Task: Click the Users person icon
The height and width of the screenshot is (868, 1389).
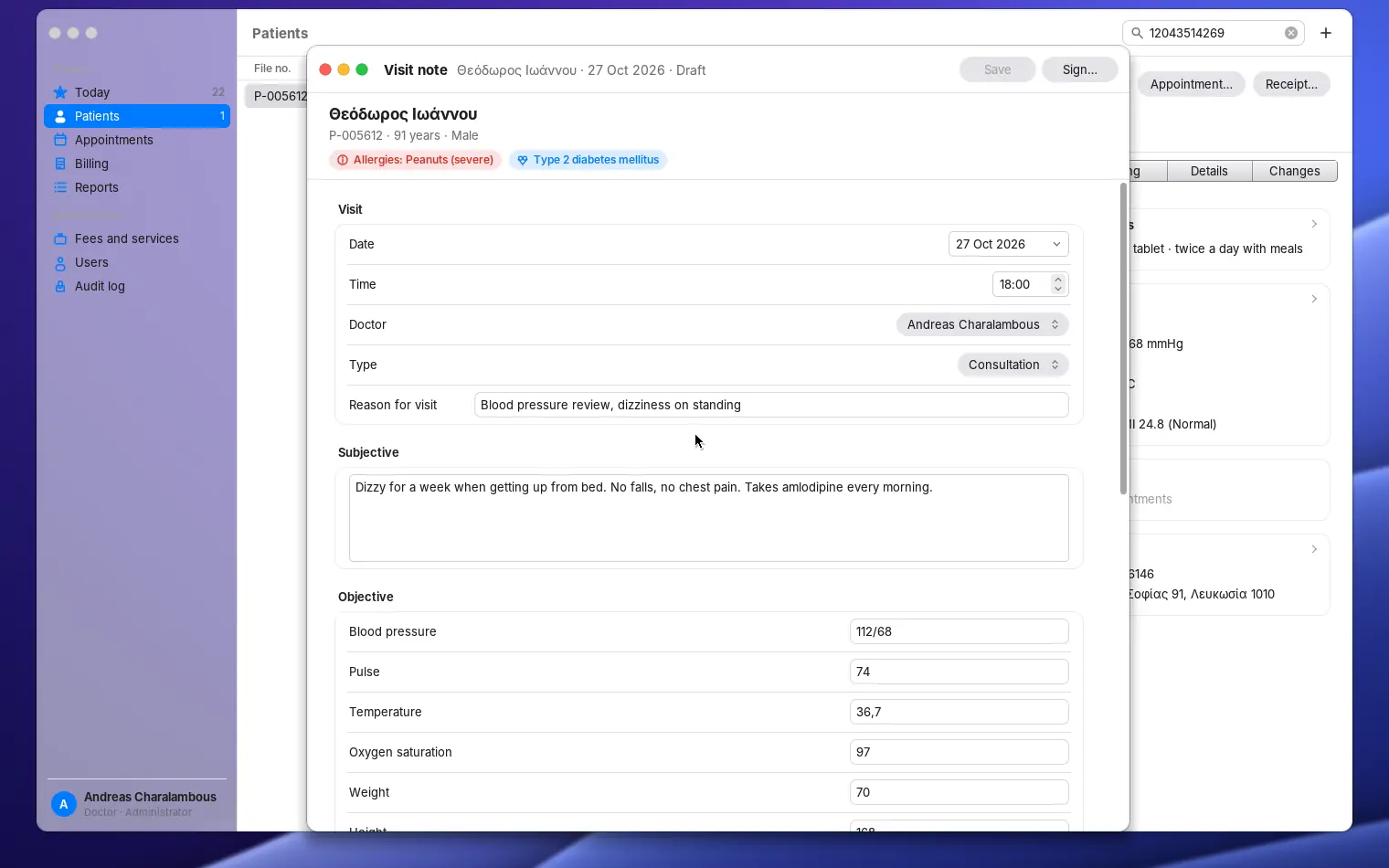Action: point(60,262)
